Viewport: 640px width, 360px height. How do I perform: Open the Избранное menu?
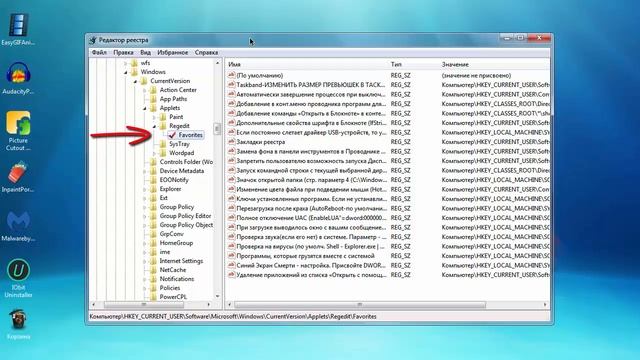click(173, 52)
